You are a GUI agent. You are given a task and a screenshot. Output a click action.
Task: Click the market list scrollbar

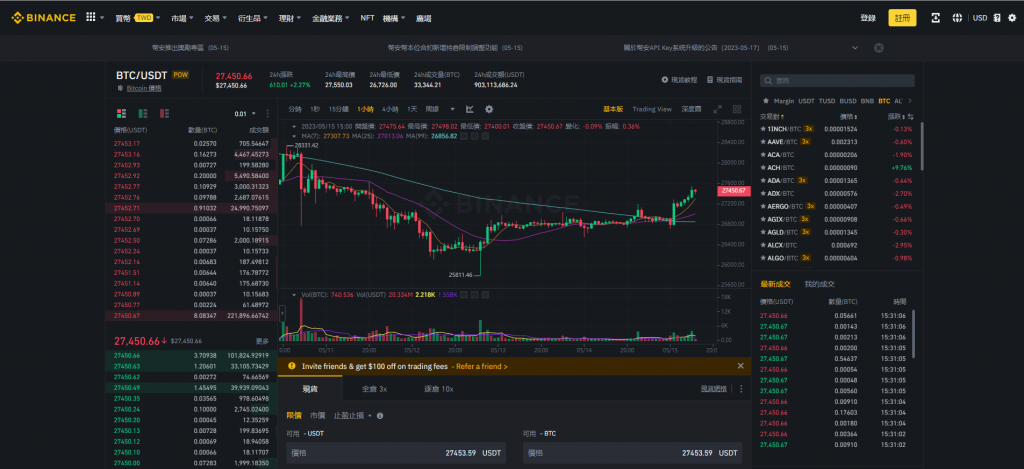(921, 146)
